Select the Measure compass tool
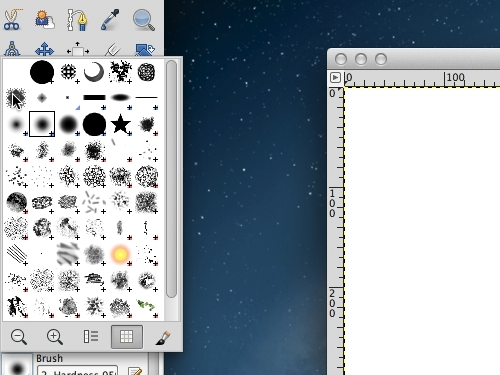The width and height of the screenshot is (500, 375). point(12,49)
